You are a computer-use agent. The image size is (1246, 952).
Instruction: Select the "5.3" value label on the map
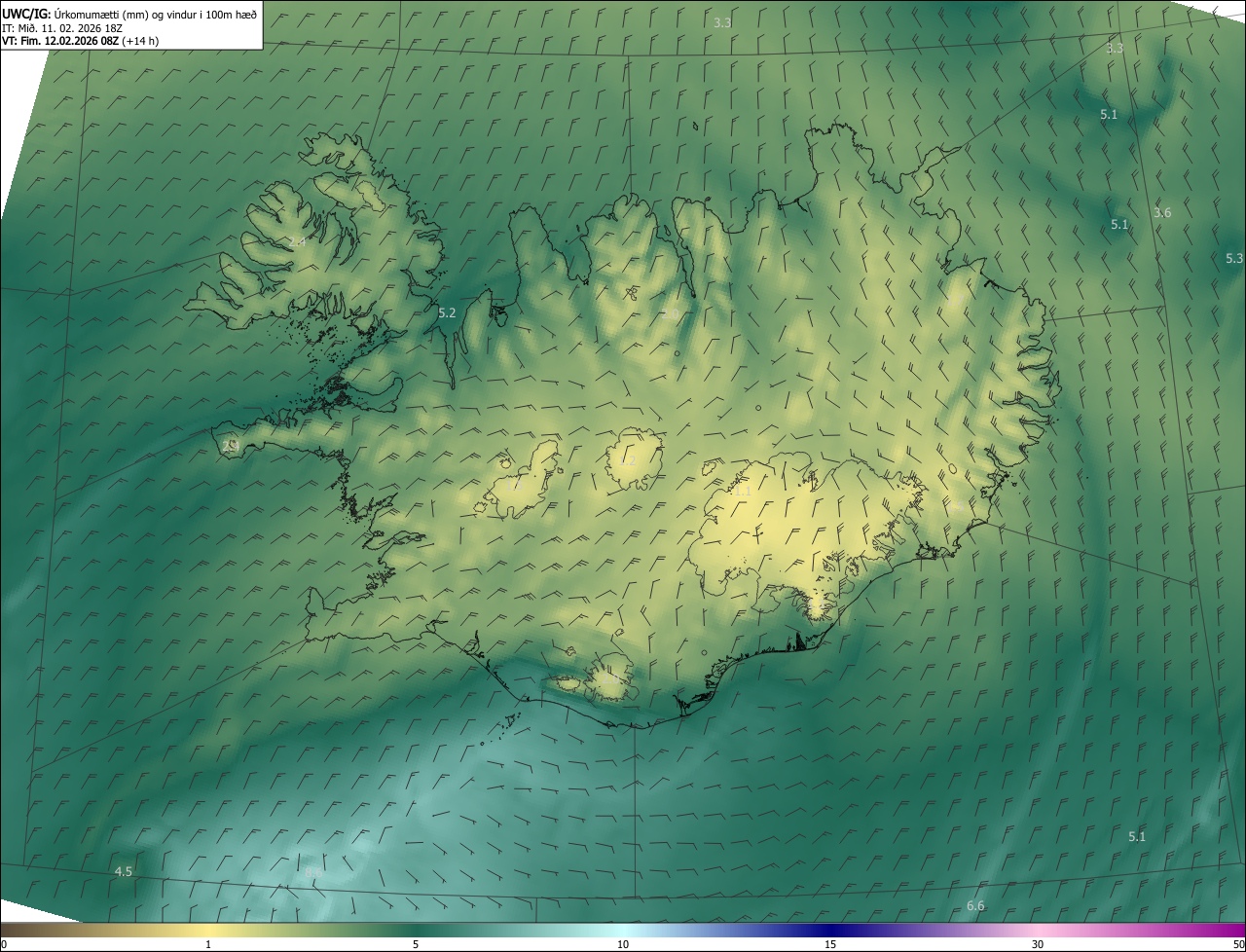1234,258
